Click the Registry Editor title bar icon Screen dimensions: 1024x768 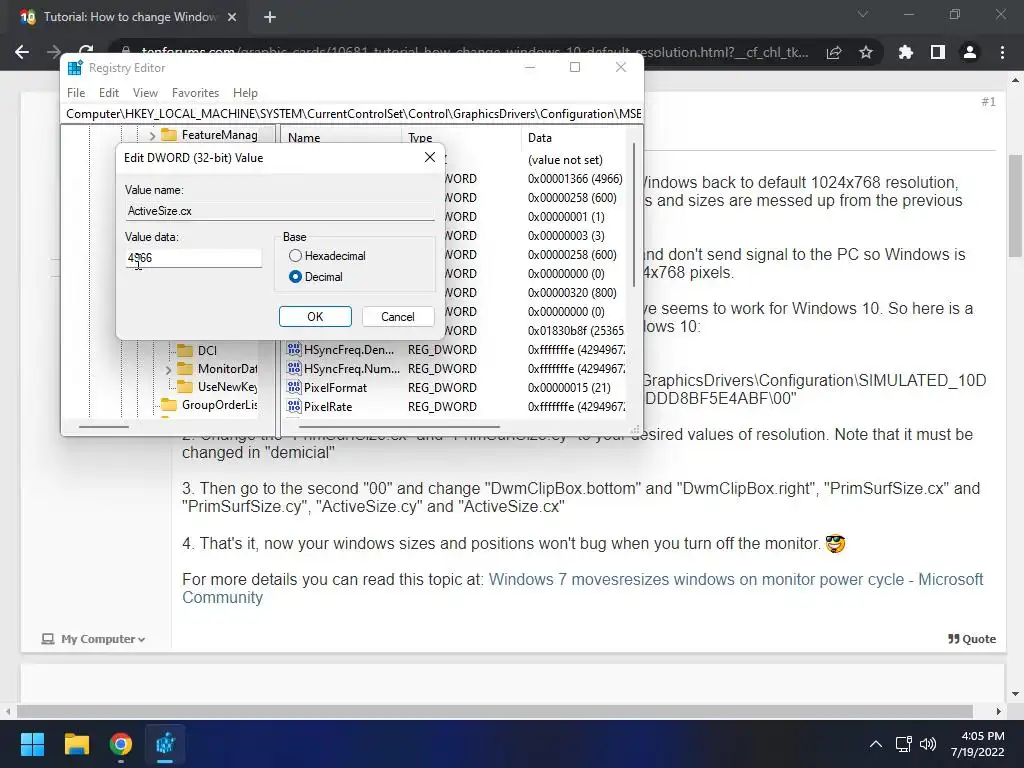click(75, 67)
